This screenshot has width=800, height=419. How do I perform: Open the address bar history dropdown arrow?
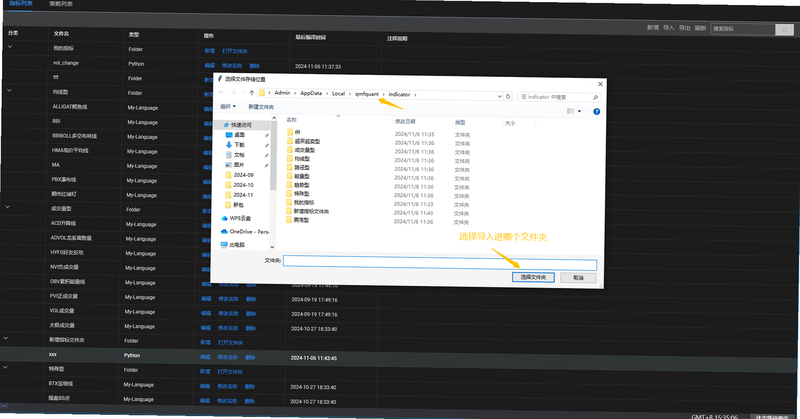(499, 96)
